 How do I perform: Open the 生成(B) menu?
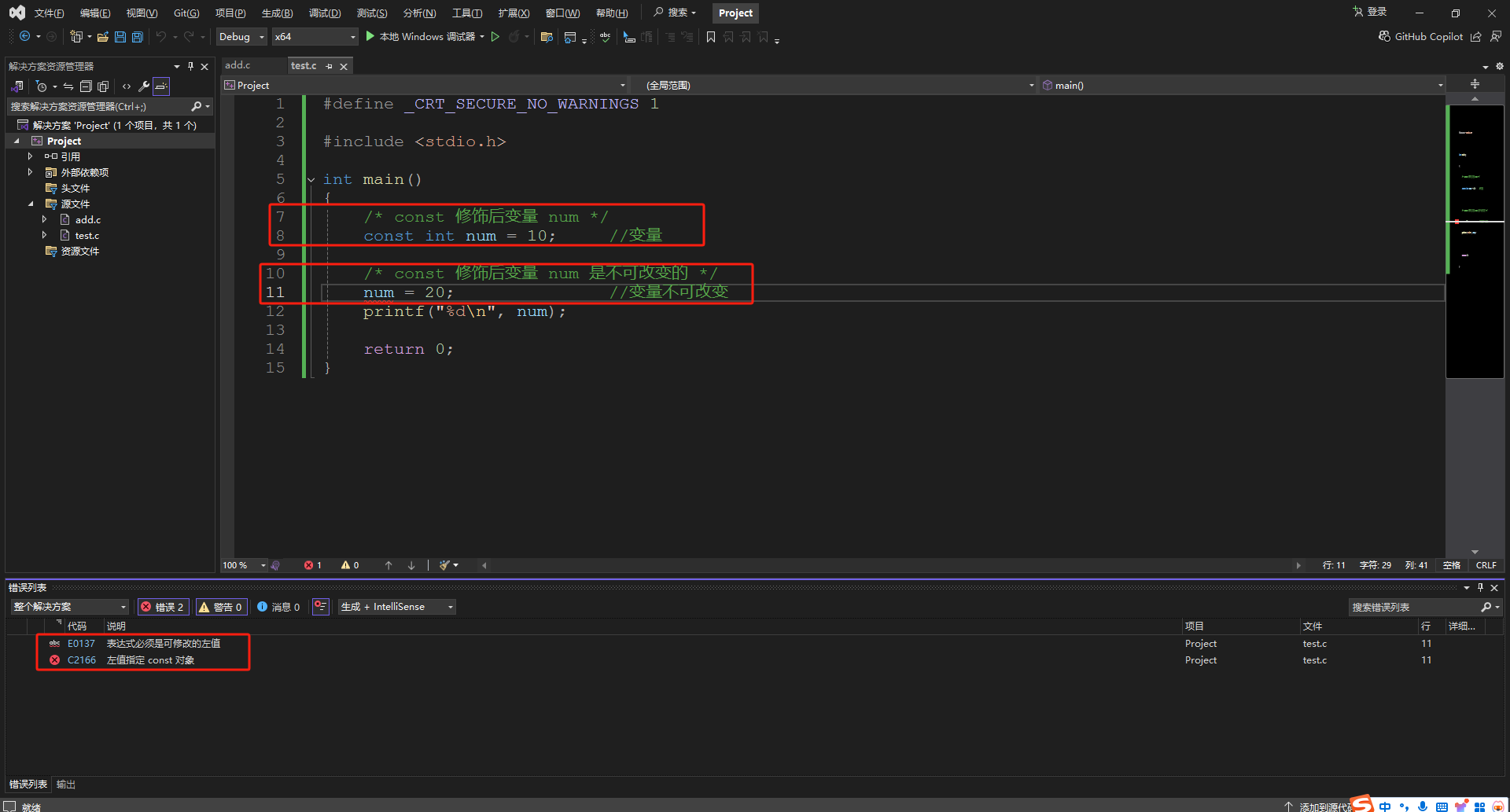(x=278, y=13)
